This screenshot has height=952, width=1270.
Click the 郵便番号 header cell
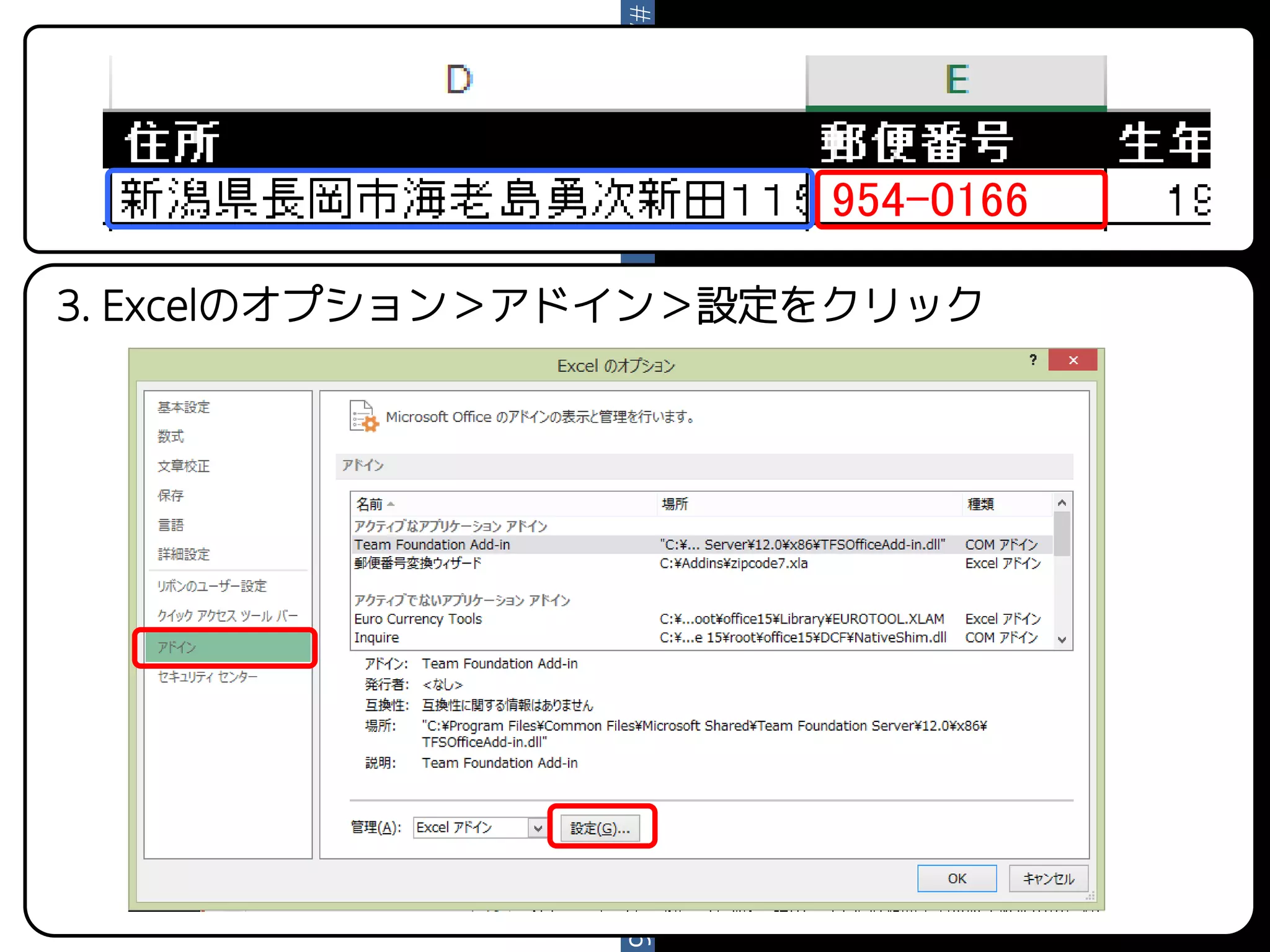[x=956, y=142]
